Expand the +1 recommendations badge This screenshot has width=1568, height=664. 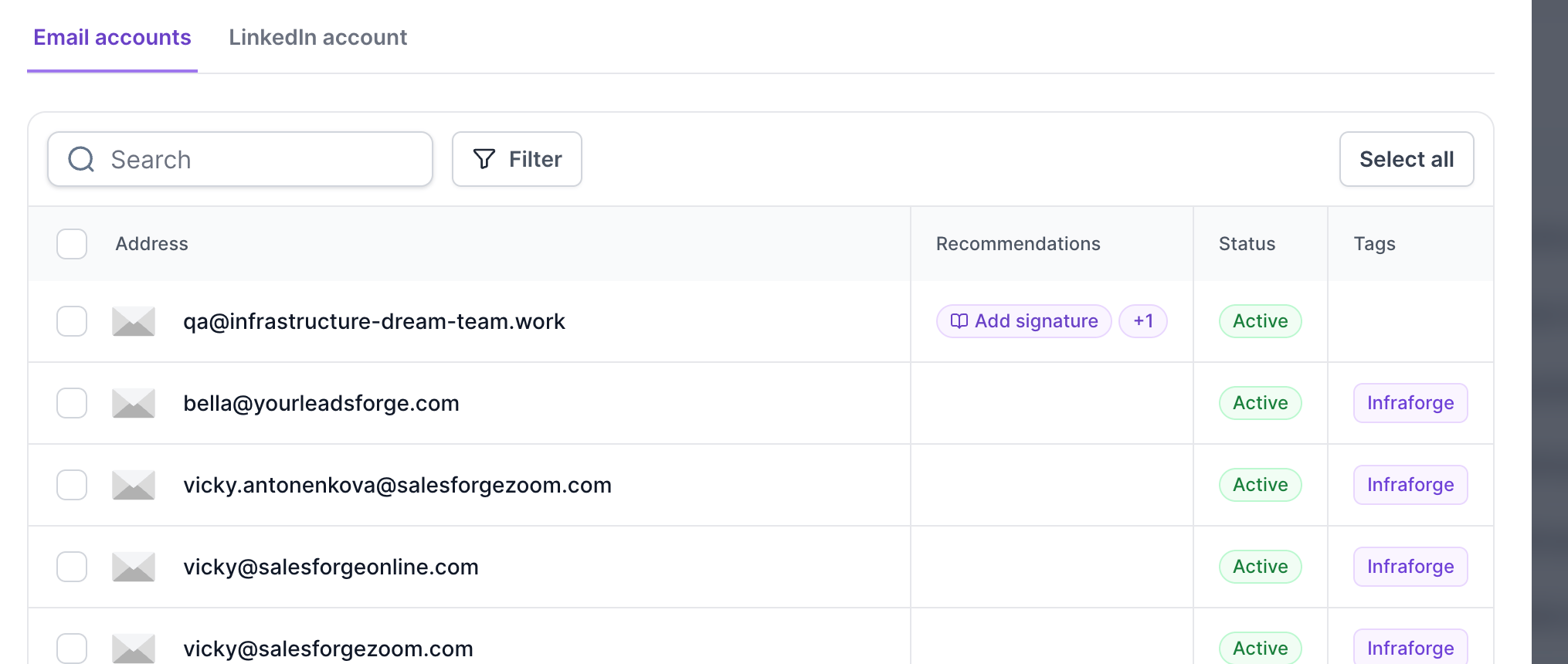(x=1143, y=321)
